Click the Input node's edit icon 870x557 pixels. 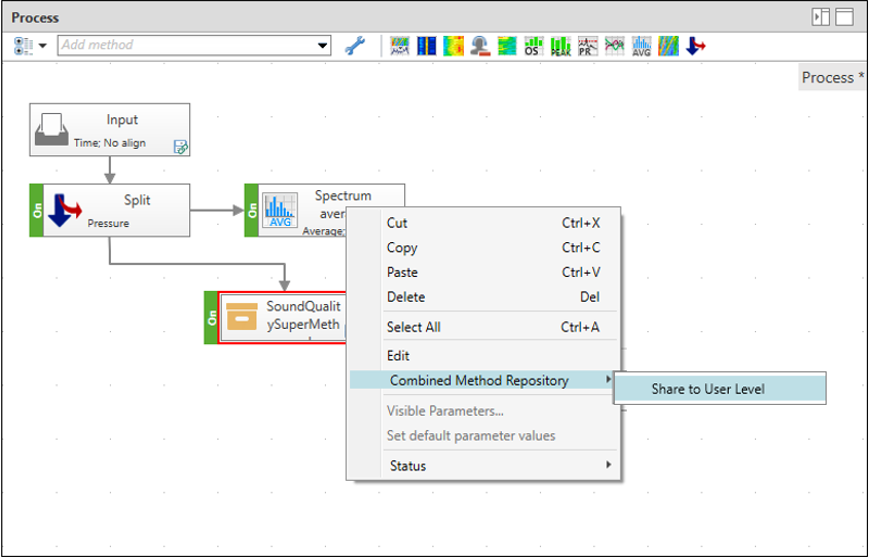(x=181, y=146)
